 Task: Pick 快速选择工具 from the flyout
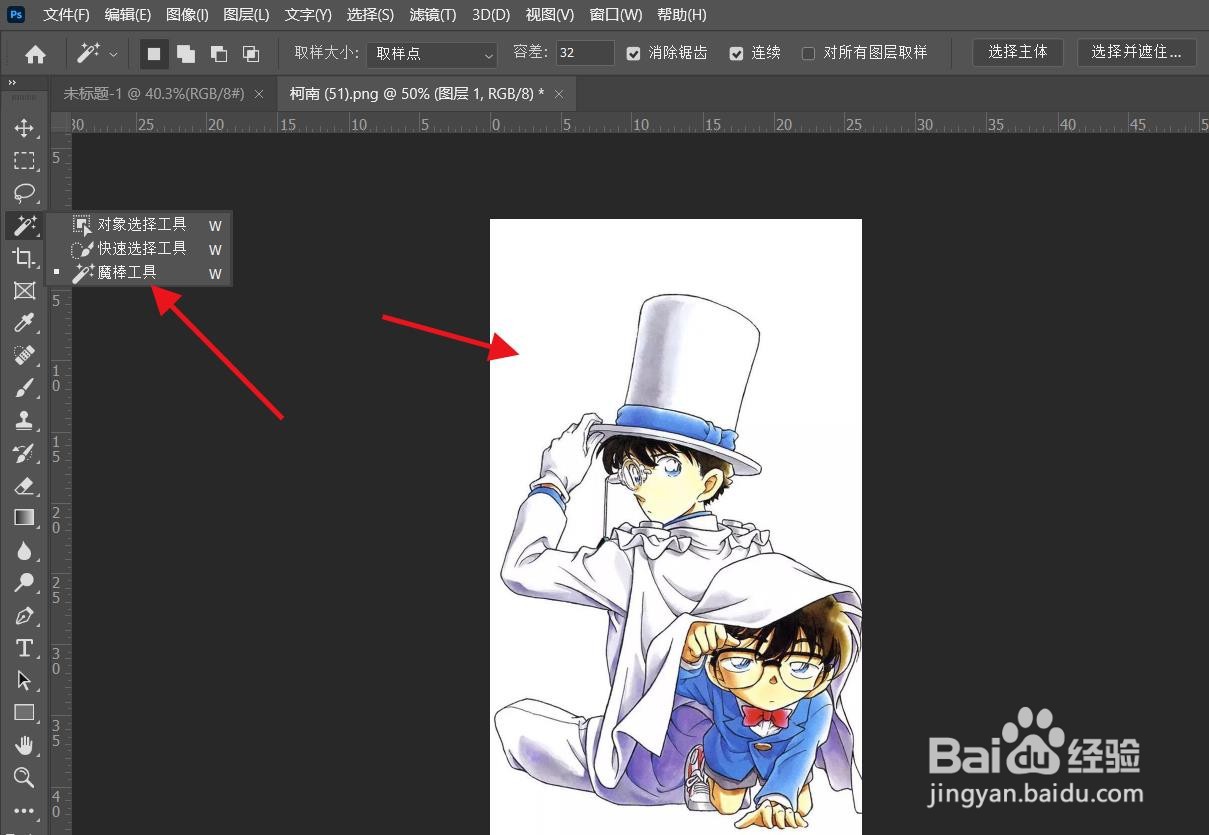coord(139,249)
